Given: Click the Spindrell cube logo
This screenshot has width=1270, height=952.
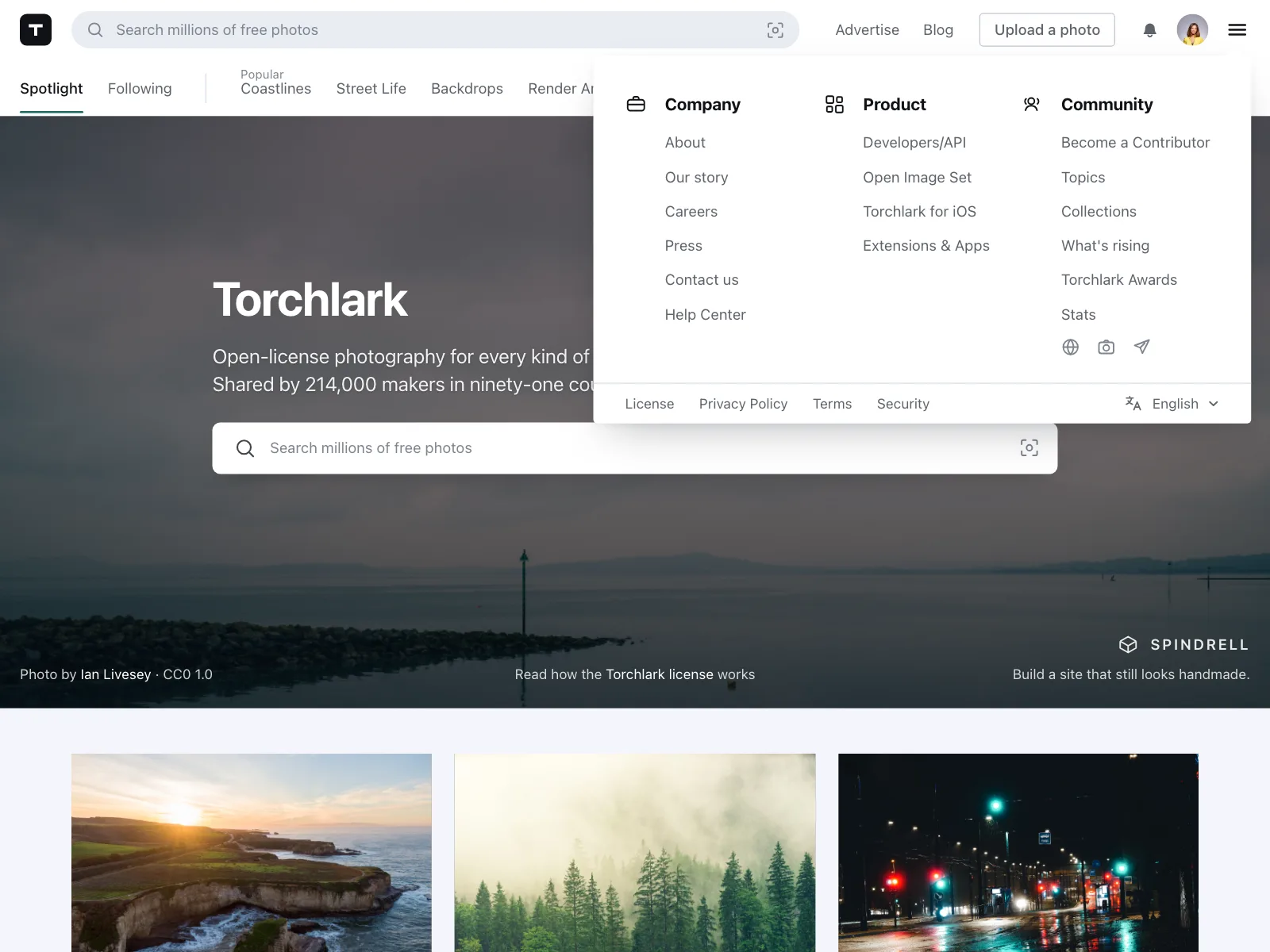Looking at the screenshot, I should pyautogui.click(x=1128, y=645).
